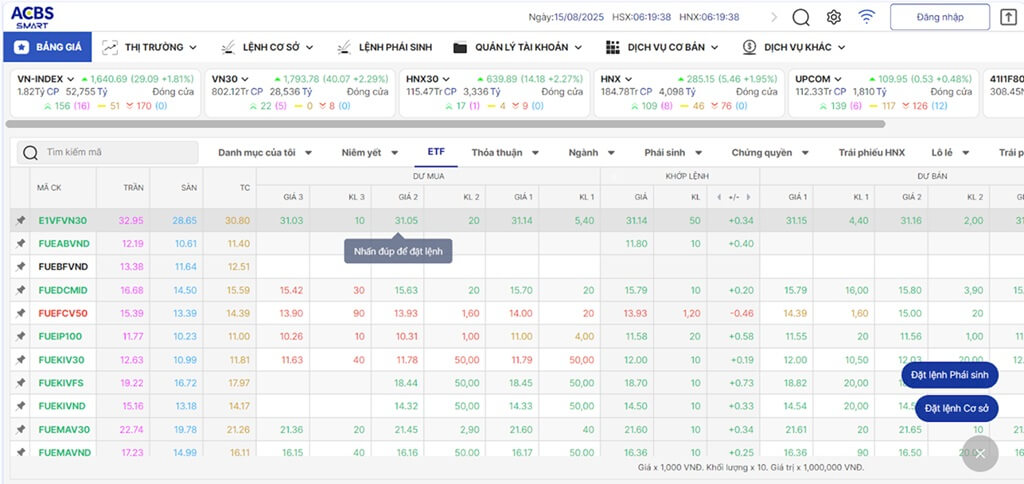Expand Thỏa thuận dropdown
1024x484 pixels.
tap(505, 152)
